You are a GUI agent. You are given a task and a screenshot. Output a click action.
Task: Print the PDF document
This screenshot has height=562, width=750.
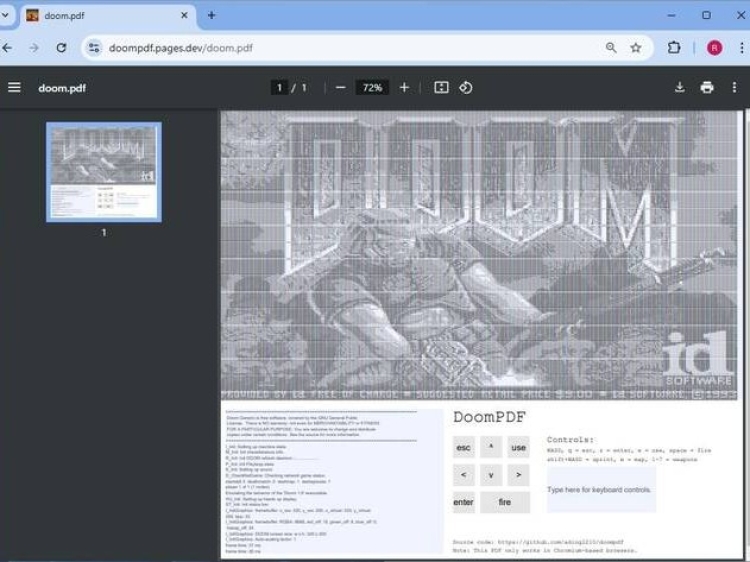click(707, 88)
